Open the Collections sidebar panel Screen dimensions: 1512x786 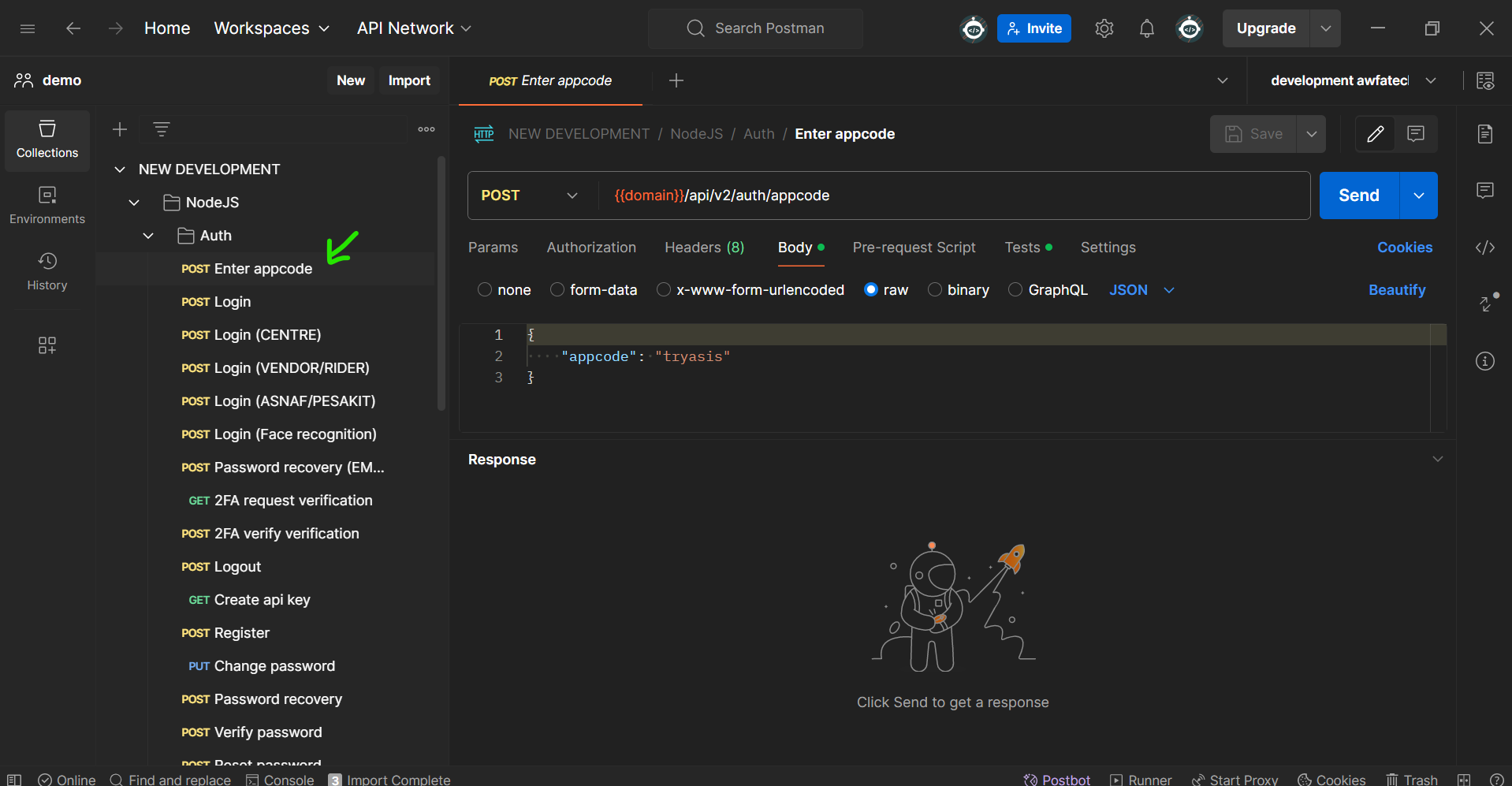pyautogui.click(x=47, y=140)
